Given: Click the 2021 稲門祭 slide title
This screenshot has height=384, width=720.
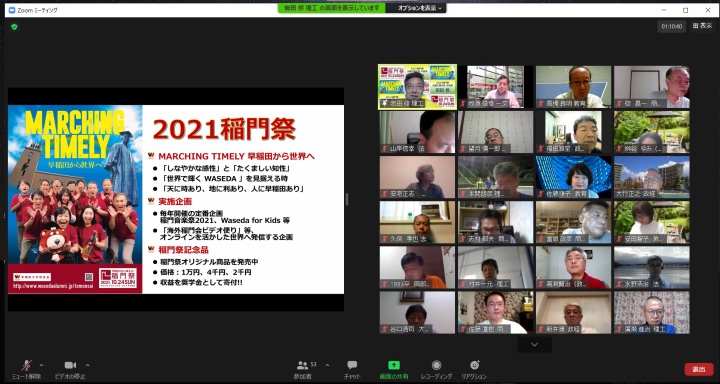Looking at the screenshot, I should (x=224, y=130).
